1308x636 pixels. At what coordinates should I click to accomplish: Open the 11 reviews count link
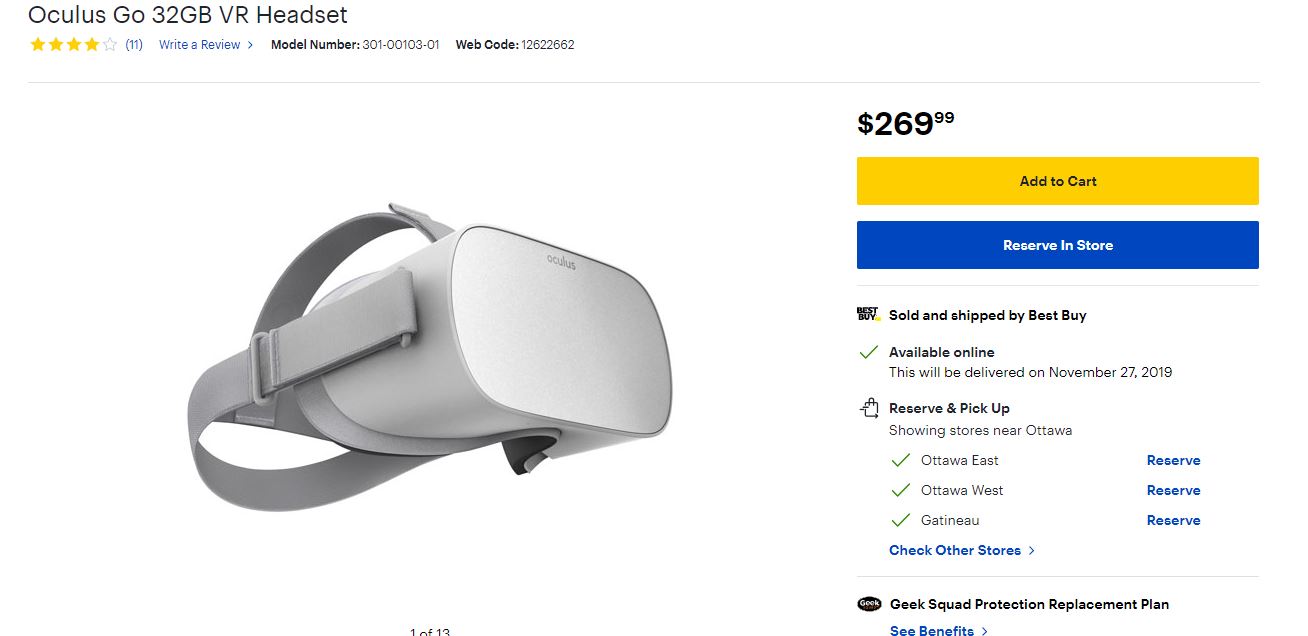click(134, 45)
